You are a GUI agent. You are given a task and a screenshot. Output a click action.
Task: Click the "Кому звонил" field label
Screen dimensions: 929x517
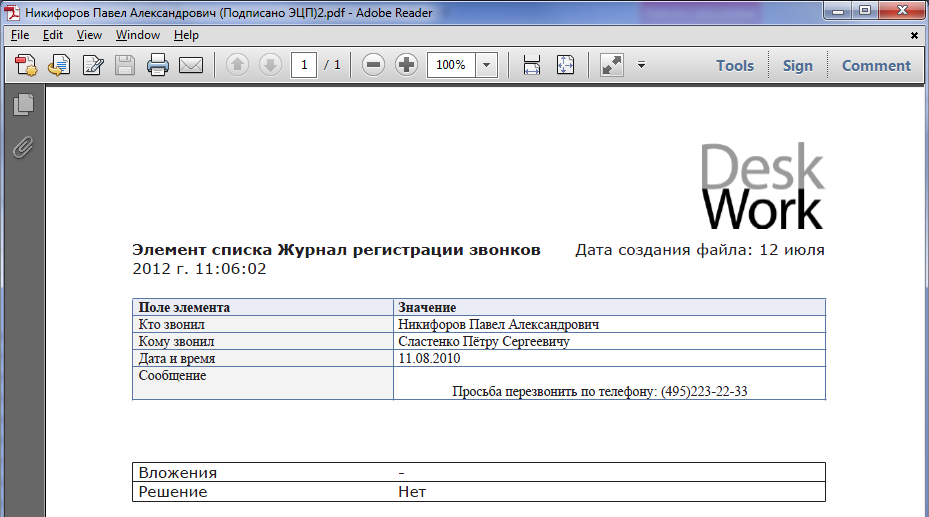[176, 342]
